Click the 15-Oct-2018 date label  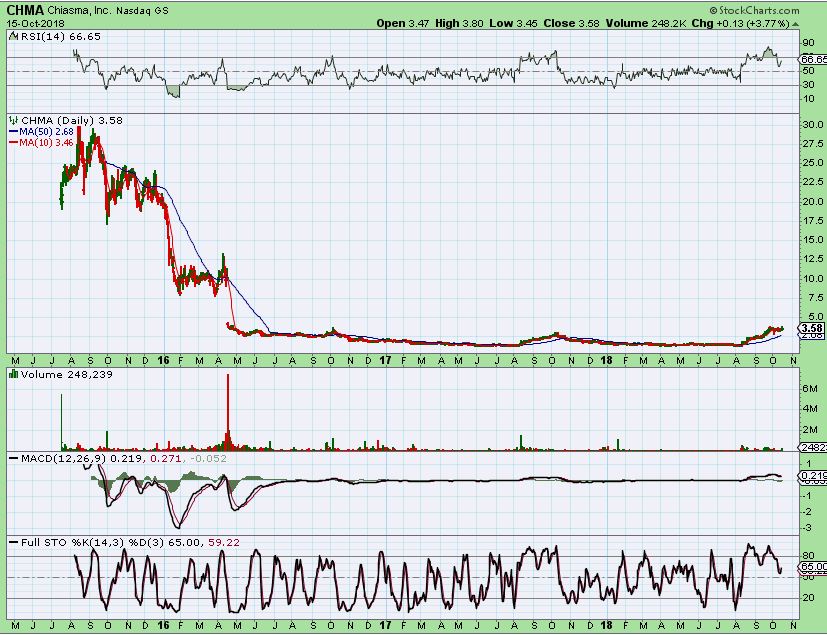click(35, 24)
